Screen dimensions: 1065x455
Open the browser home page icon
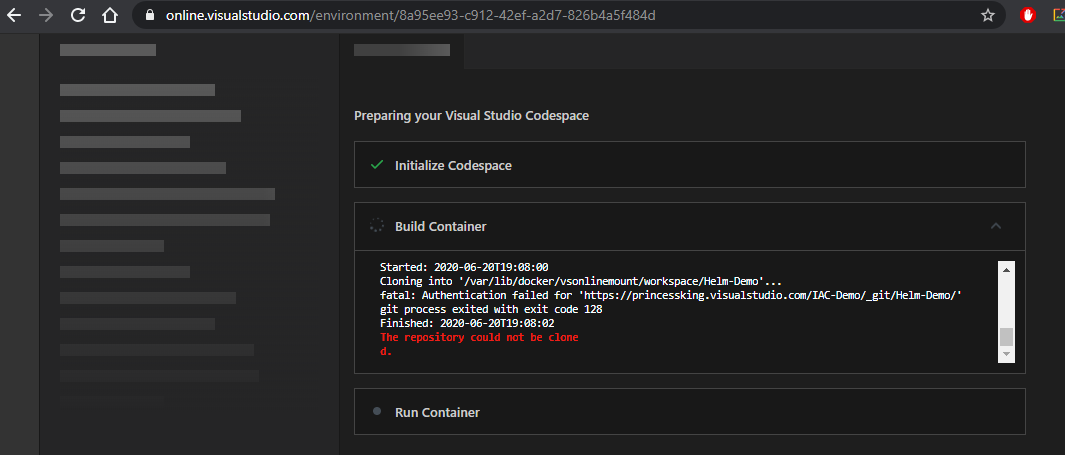[110, 15]
